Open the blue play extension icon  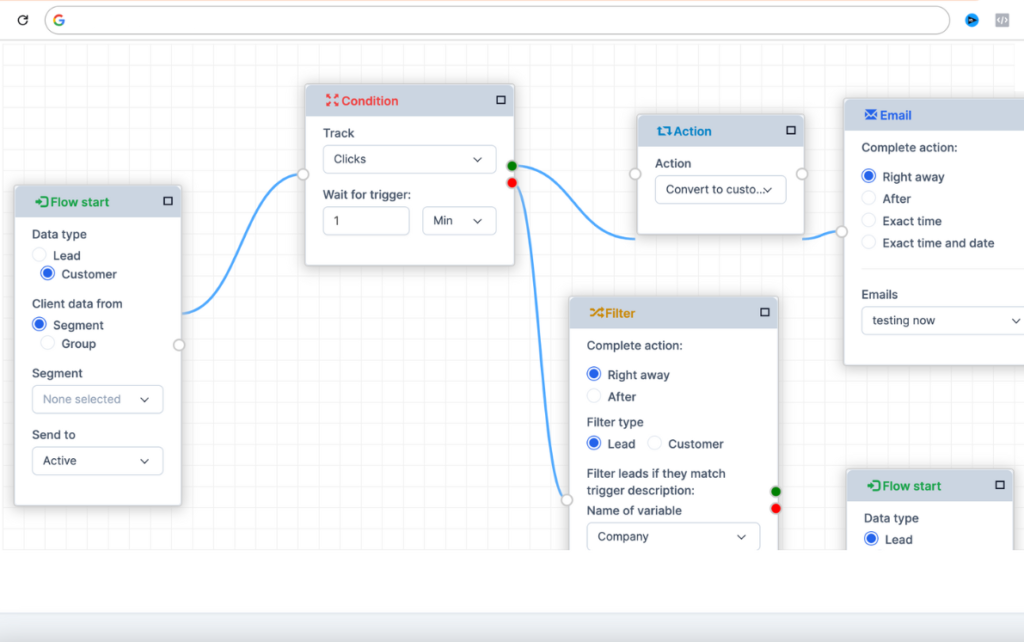(x=972, y=20)
